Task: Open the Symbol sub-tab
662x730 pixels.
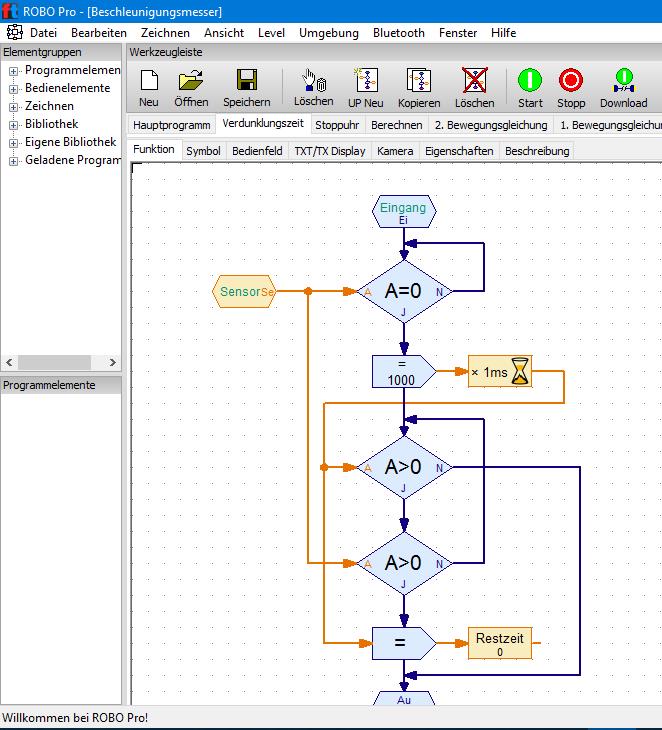Action: click(203, 151)
